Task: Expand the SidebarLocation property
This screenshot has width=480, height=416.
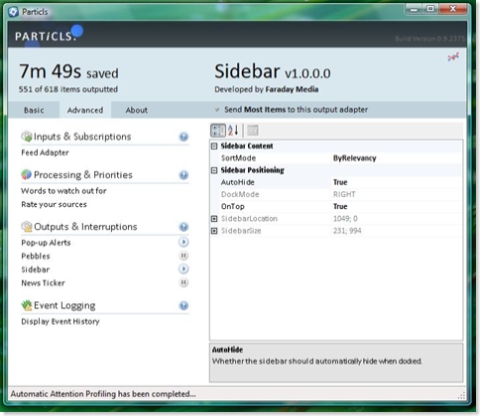Action: click(214, 219)
